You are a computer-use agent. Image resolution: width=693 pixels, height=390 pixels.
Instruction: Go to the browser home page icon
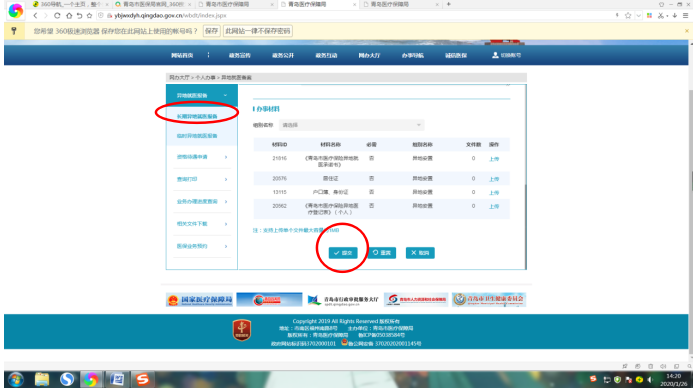tap(69, 15)
